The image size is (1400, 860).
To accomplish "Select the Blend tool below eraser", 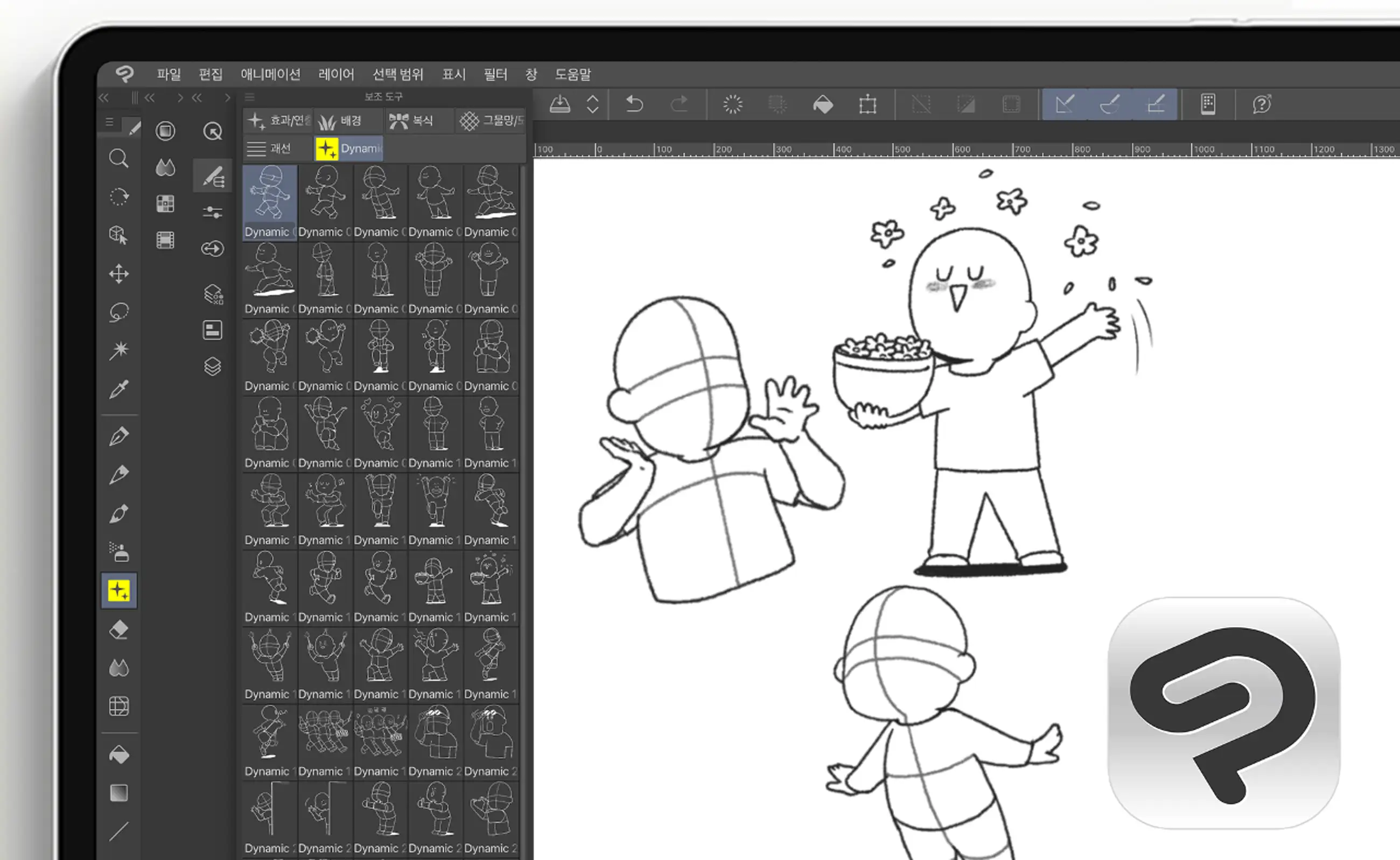I will click(118, 668).
